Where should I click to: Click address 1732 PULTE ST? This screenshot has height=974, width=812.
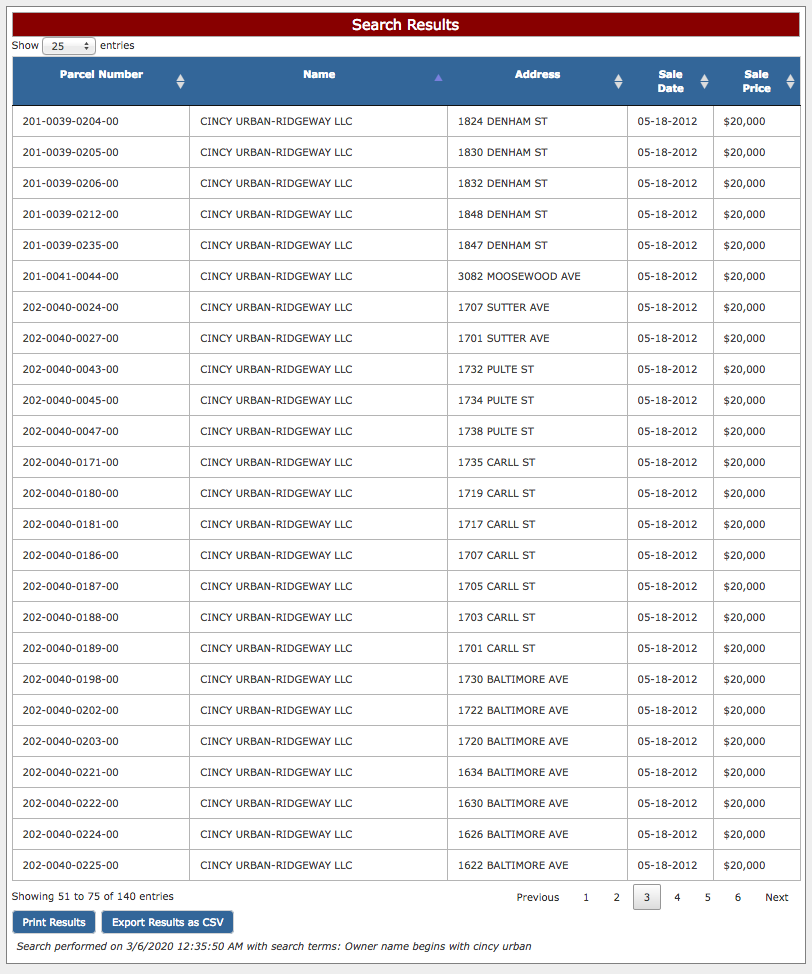pos(496,370)
